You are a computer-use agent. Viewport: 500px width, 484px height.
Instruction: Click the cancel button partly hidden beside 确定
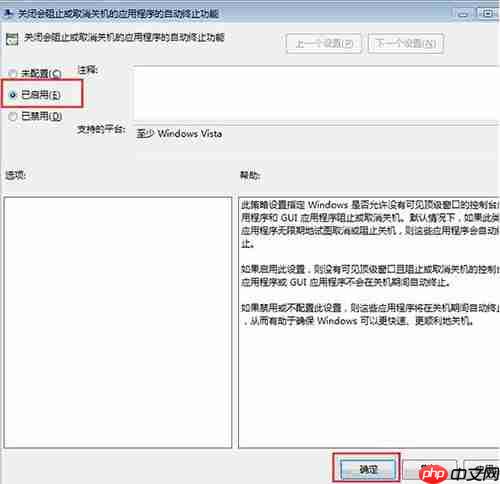coord(429,469)
